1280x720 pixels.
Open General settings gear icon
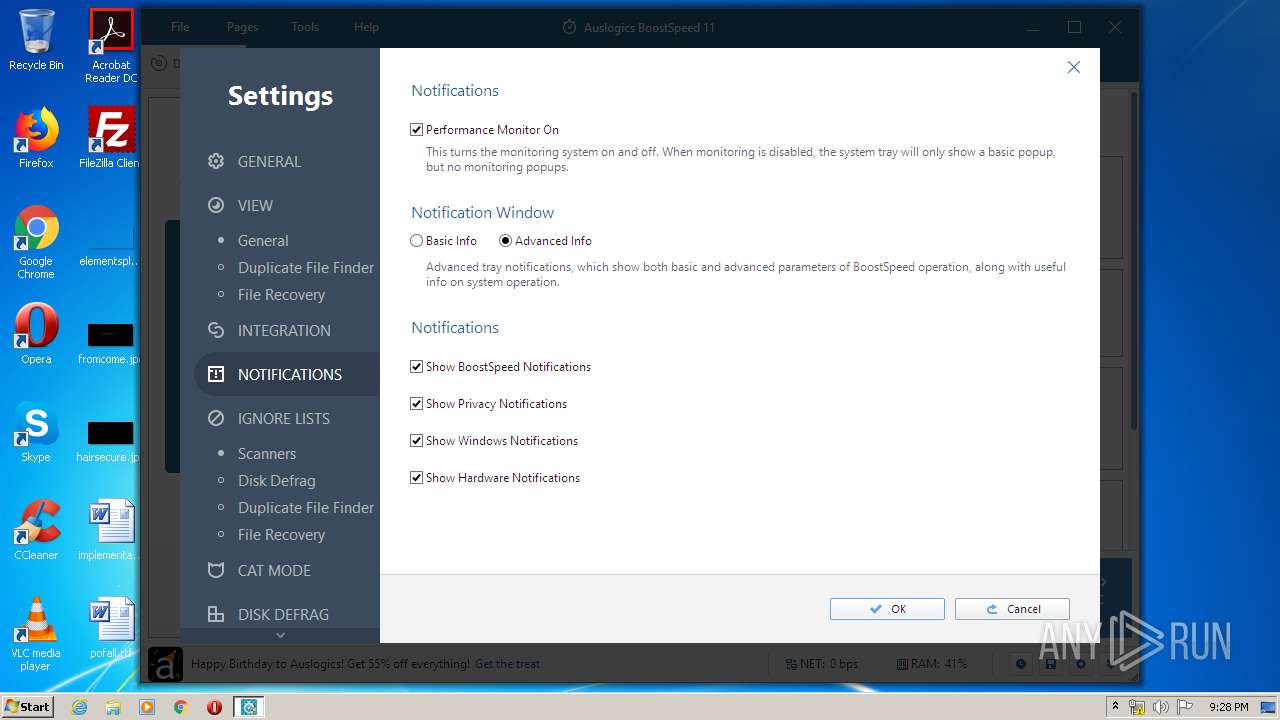point(215,161)
